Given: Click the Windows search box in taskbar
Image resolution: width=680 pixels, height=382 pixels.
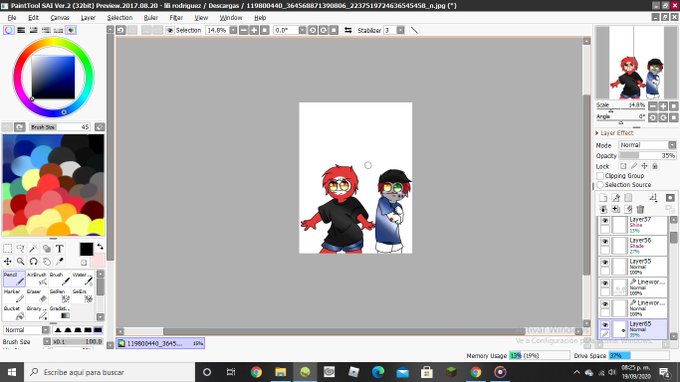Looking at the screenshot, I should pyautogui.click(x=109, y=372).
